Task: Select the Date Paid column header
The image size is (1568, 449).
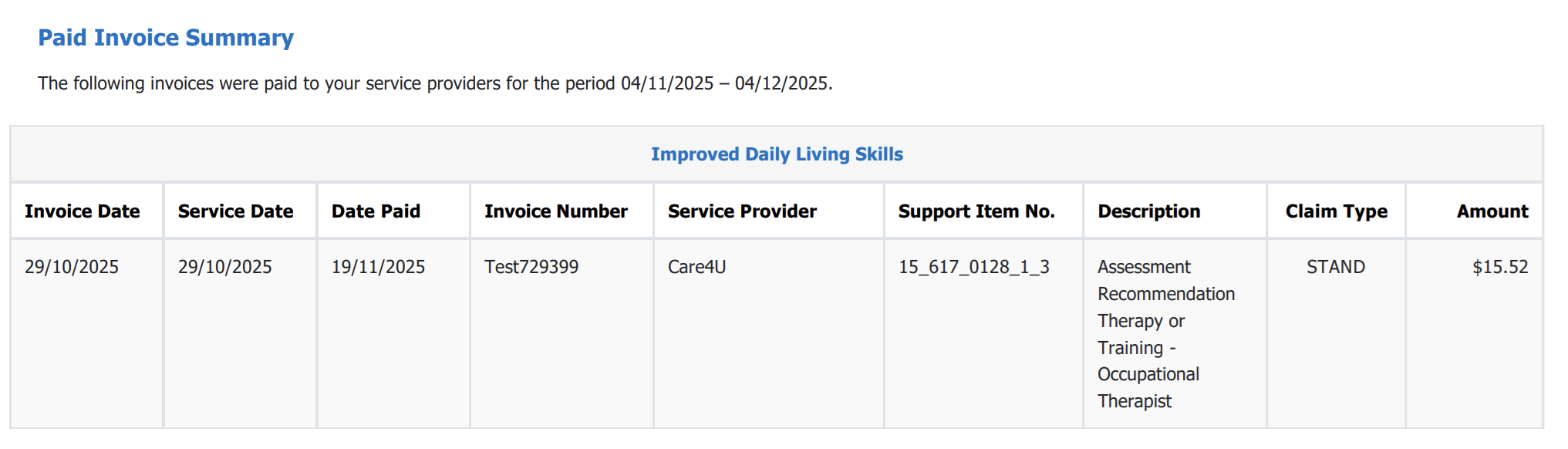Action: click(x=376, y=211)
